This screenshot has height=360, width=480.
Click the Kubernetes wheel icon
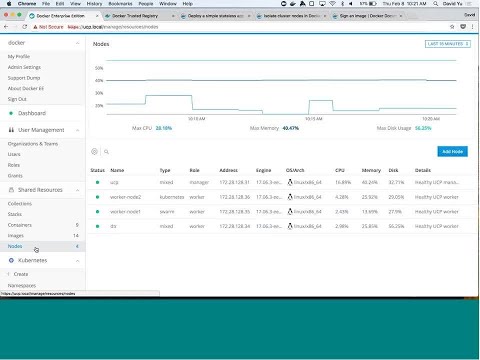11,260
